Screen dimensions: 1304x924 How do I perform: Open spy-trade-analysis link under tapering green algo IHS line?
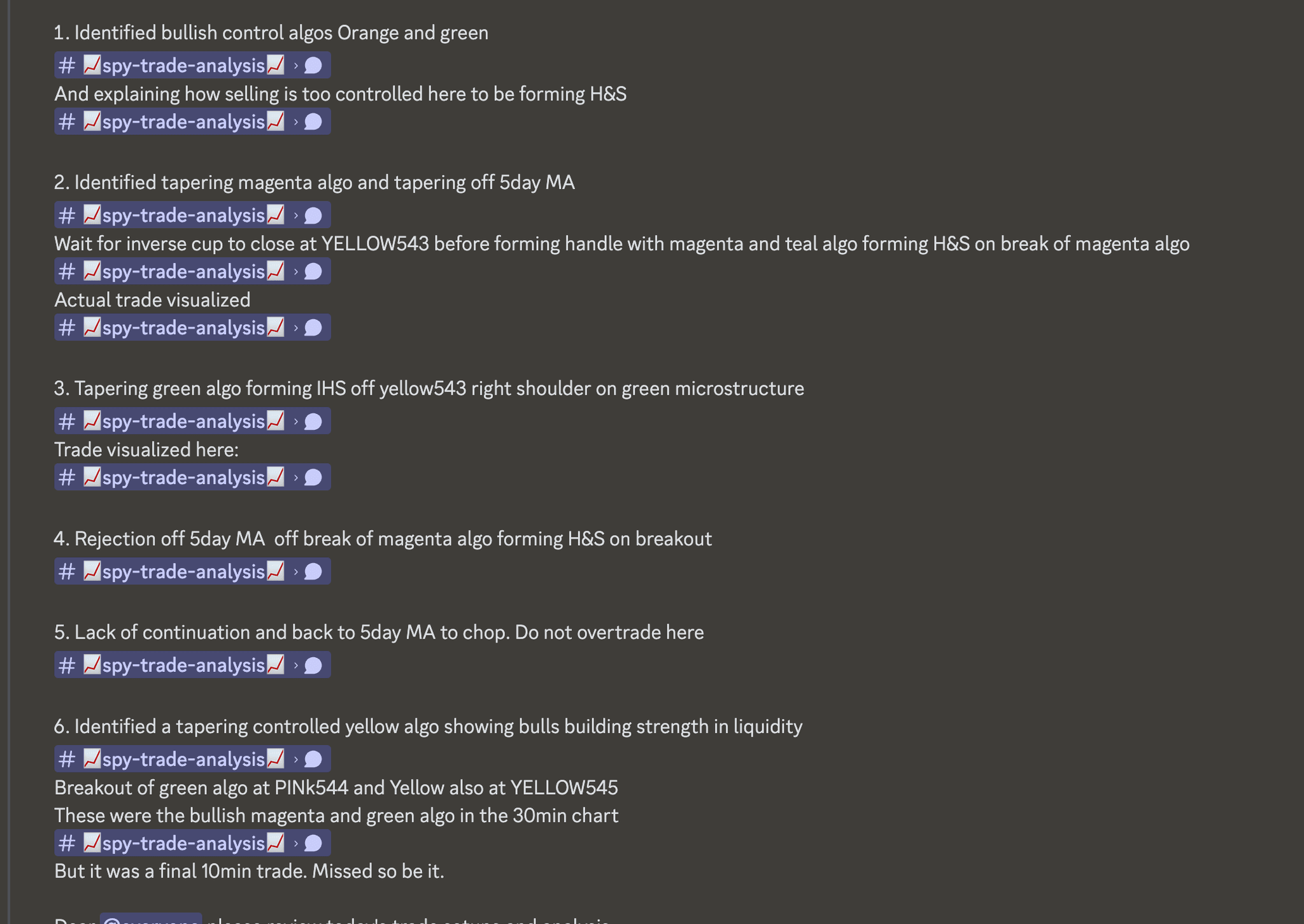click(183, 422)
